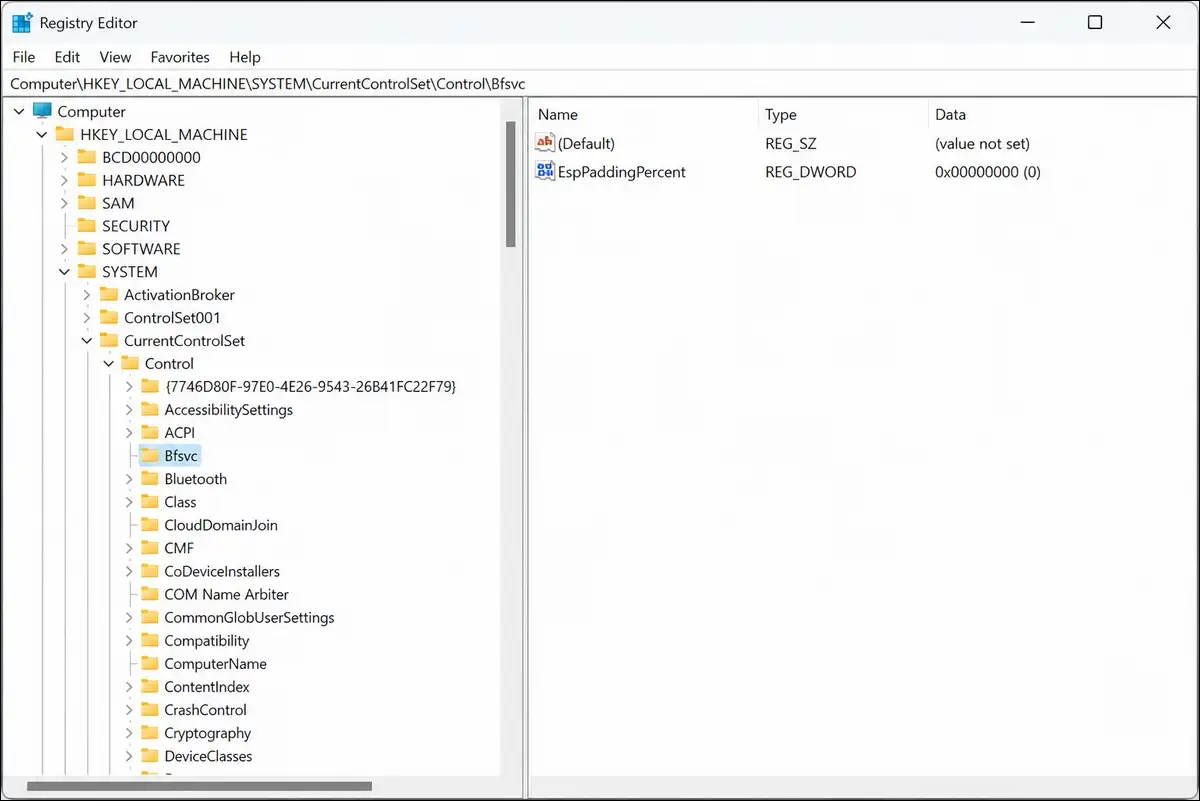The image size is (1200, 801).
Task: Expand the ControlSet001 key
Action: pos(86,318)
